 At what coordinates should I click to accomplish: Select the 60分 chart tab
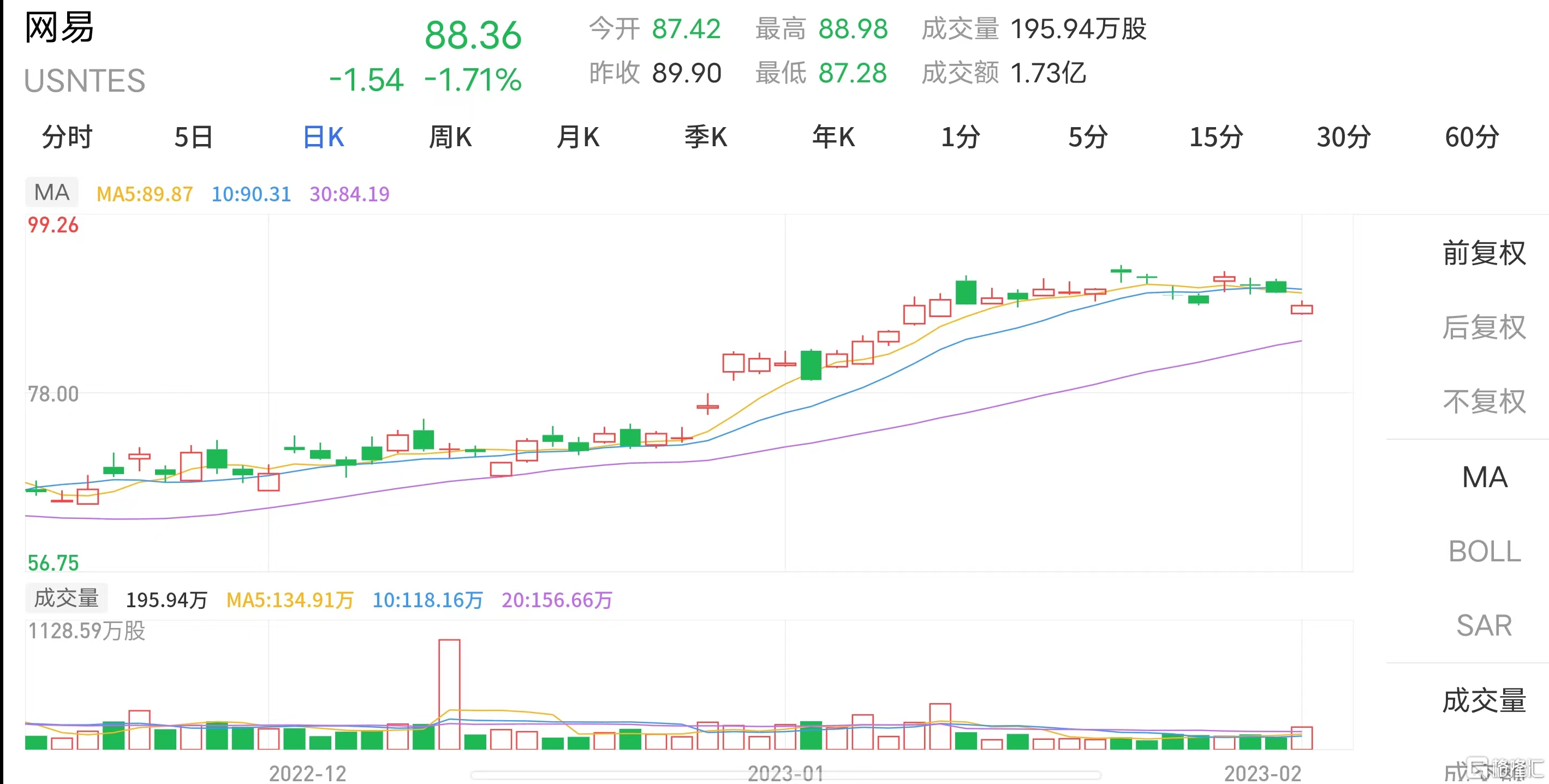(1472, 137)
